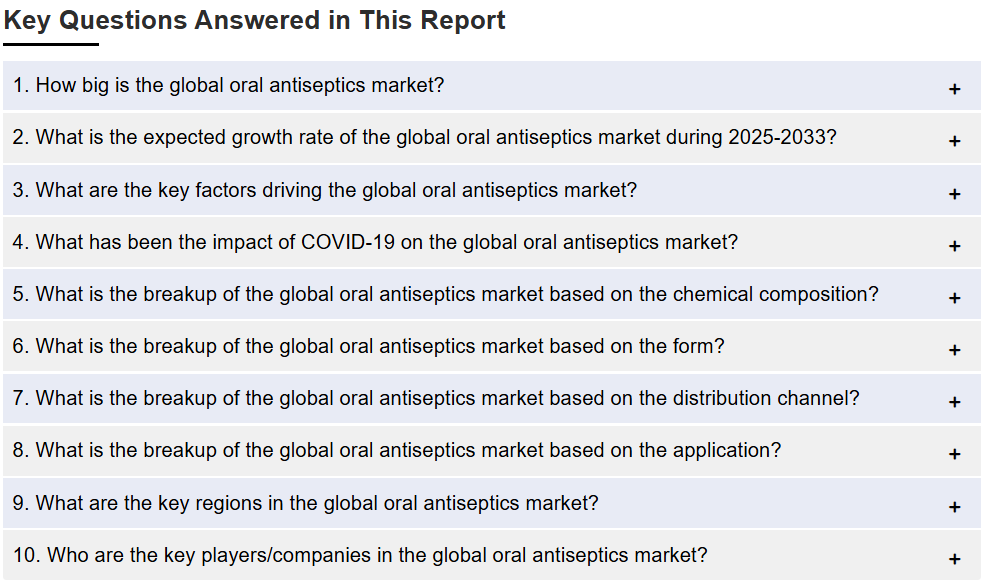
Task: Open the expected growth rate 2025-2033 question
Action: (492, 138)
